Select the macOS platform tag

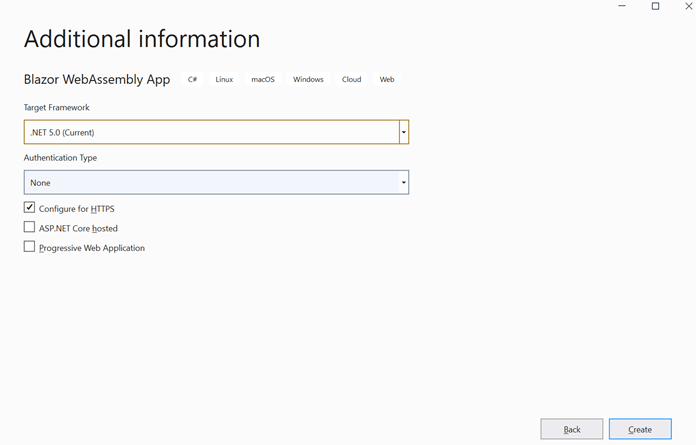[262, 79]
